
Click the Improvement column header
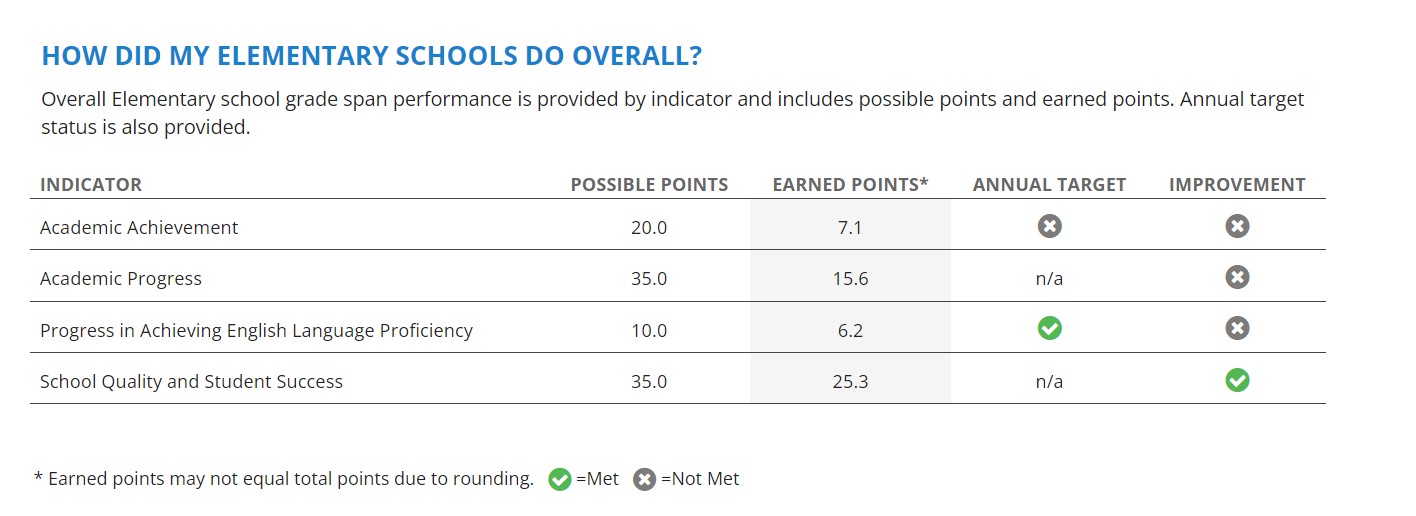(x=1237, y=185)
